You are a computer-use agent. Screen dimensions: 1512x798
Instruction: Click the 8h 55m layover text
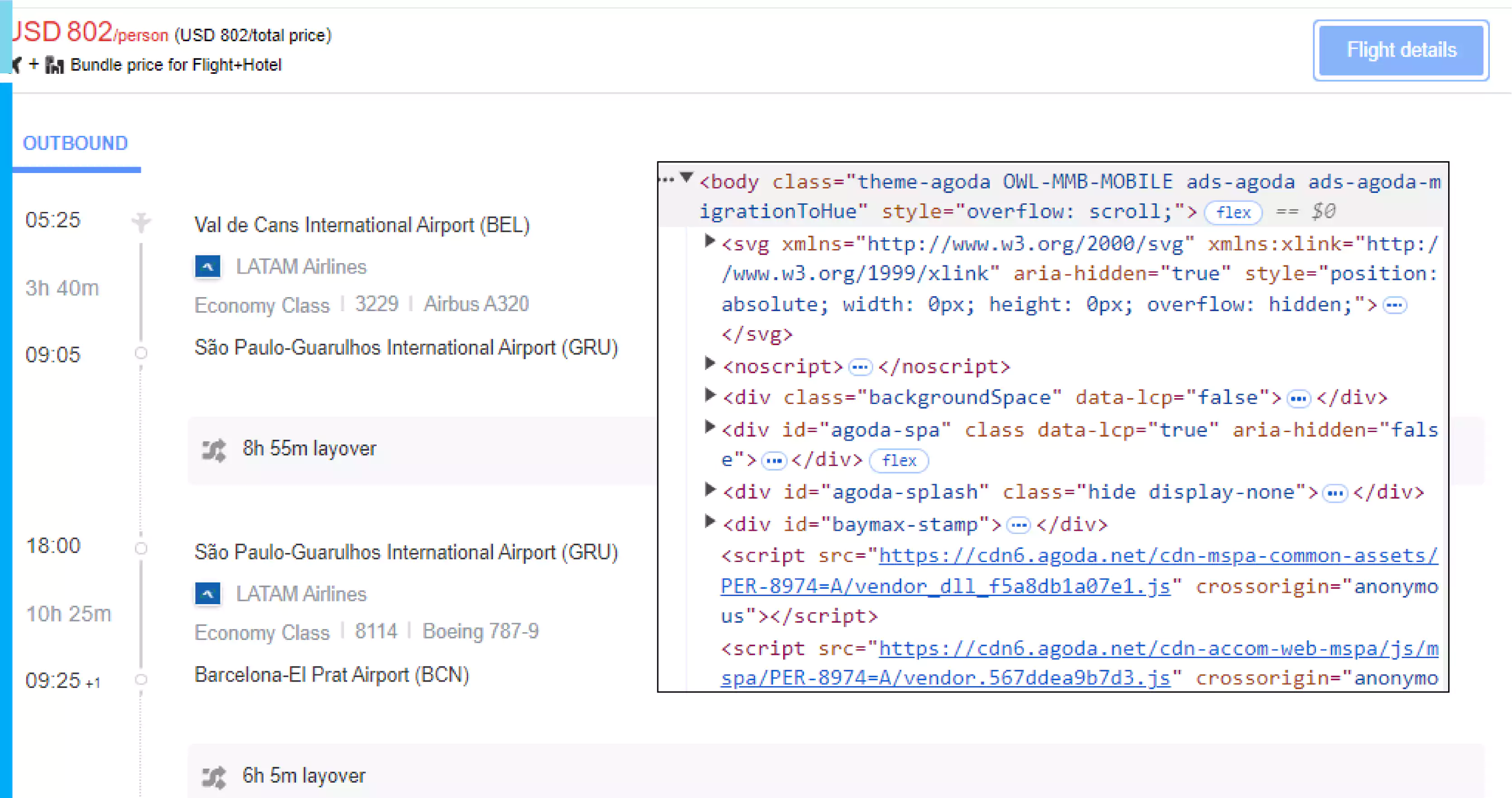point(309,449)
